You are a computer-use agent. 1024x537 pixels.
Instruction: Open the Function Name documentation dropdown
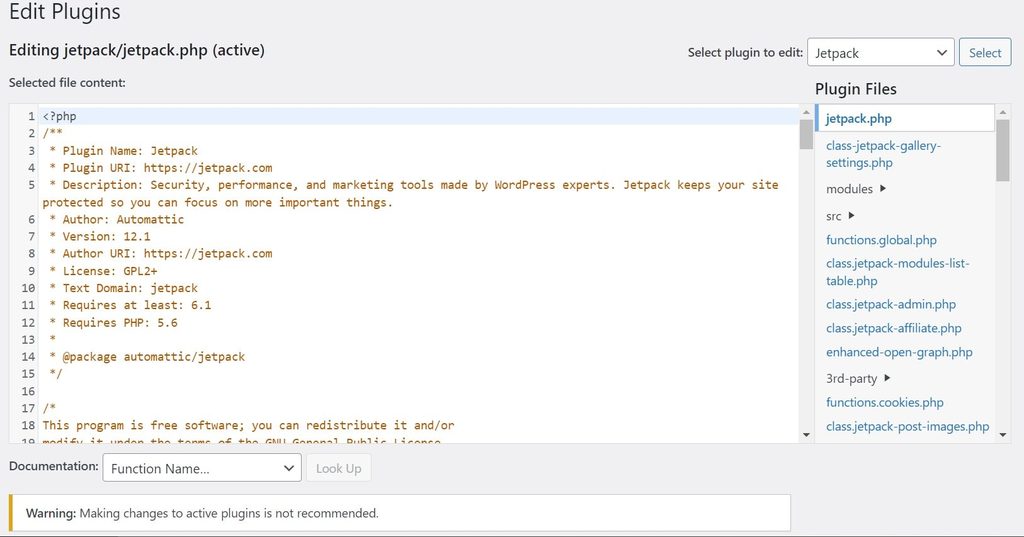(x=202, y=468)
